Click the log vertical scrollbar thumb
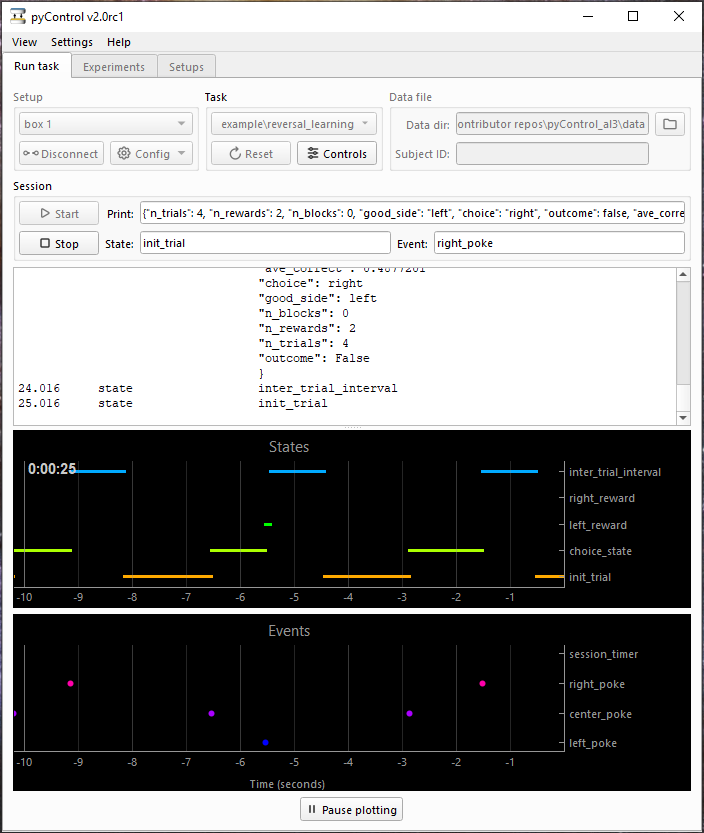This screenshot has width=704, height=833. click(x=683, y=333)
